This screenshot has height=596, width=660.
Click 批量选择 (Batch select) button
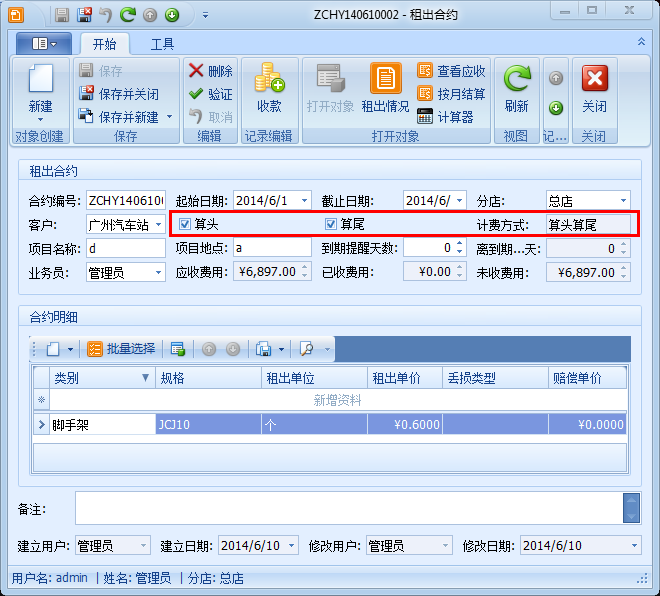pyautogui.click(x=122, y=349)
